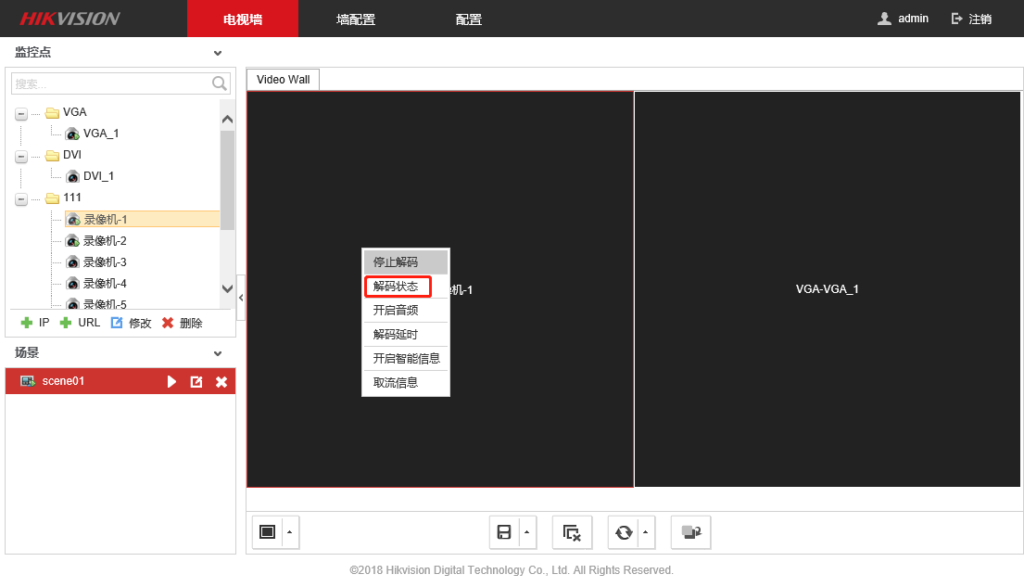Image resolution: width=1024 pixels, height=587 pixels.
Task: Collapse the 监控点 panel chevron
Action: click(x=218, y=53)
